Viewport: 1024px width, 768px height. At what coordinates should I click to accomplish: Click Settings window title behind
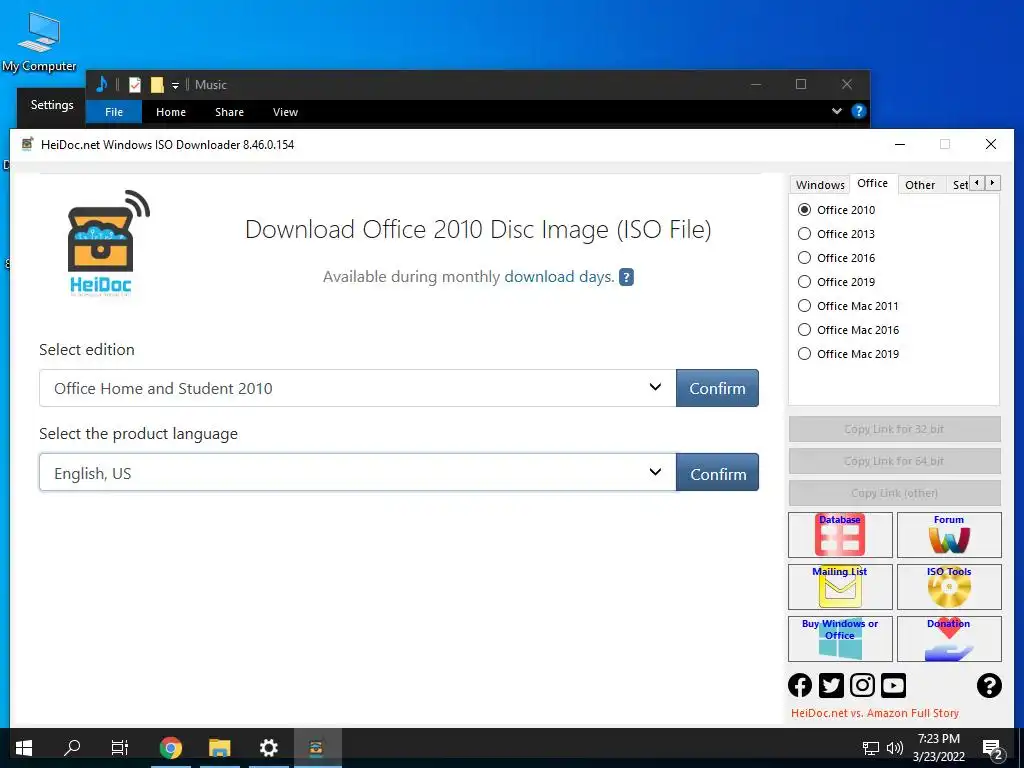click(x=52, y=104)
